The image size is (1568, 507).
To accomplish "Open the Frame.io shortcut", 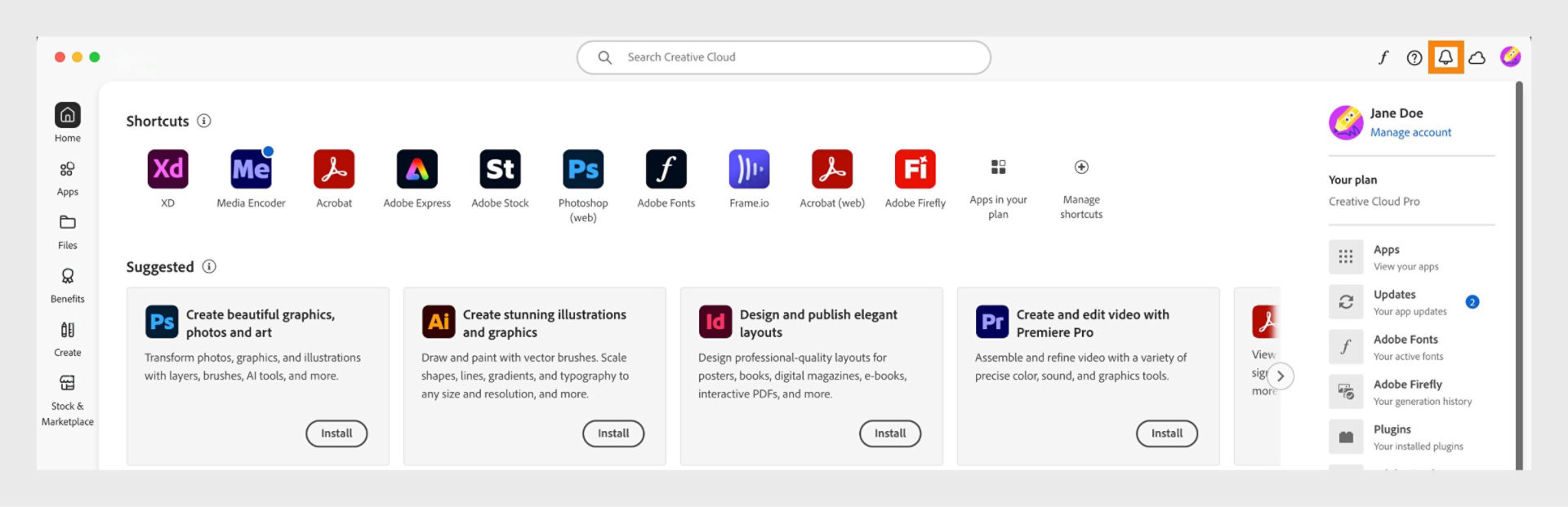I will (749, 169).
